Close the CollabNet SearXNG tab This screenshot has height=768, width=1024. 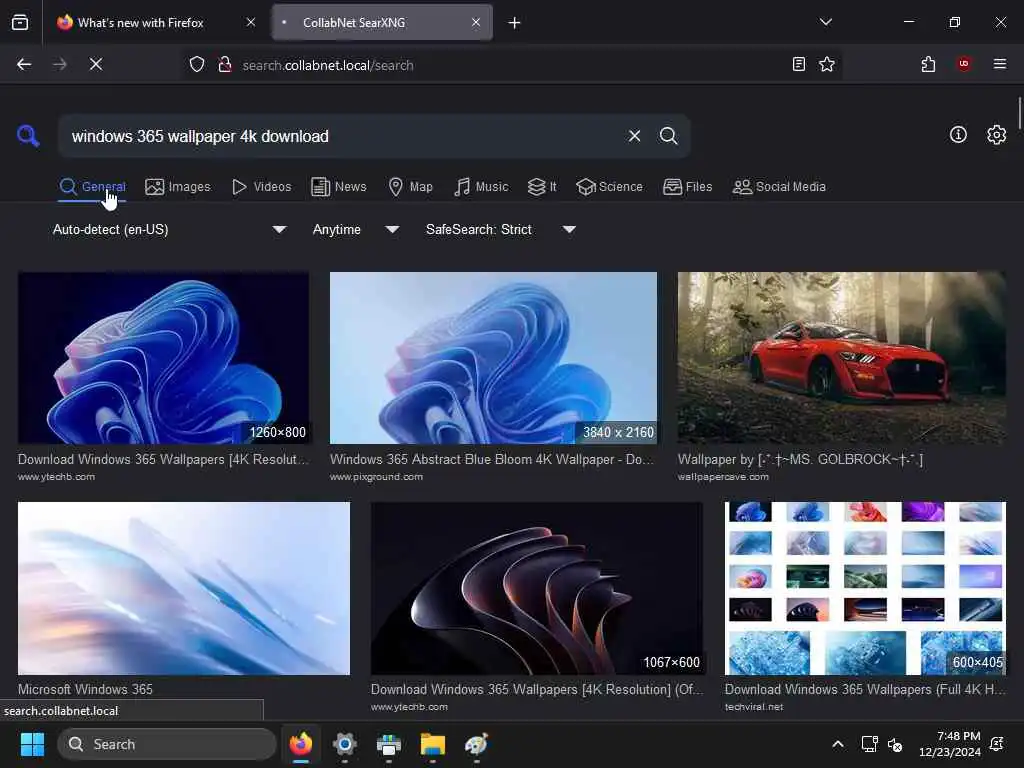coord(476,22)
